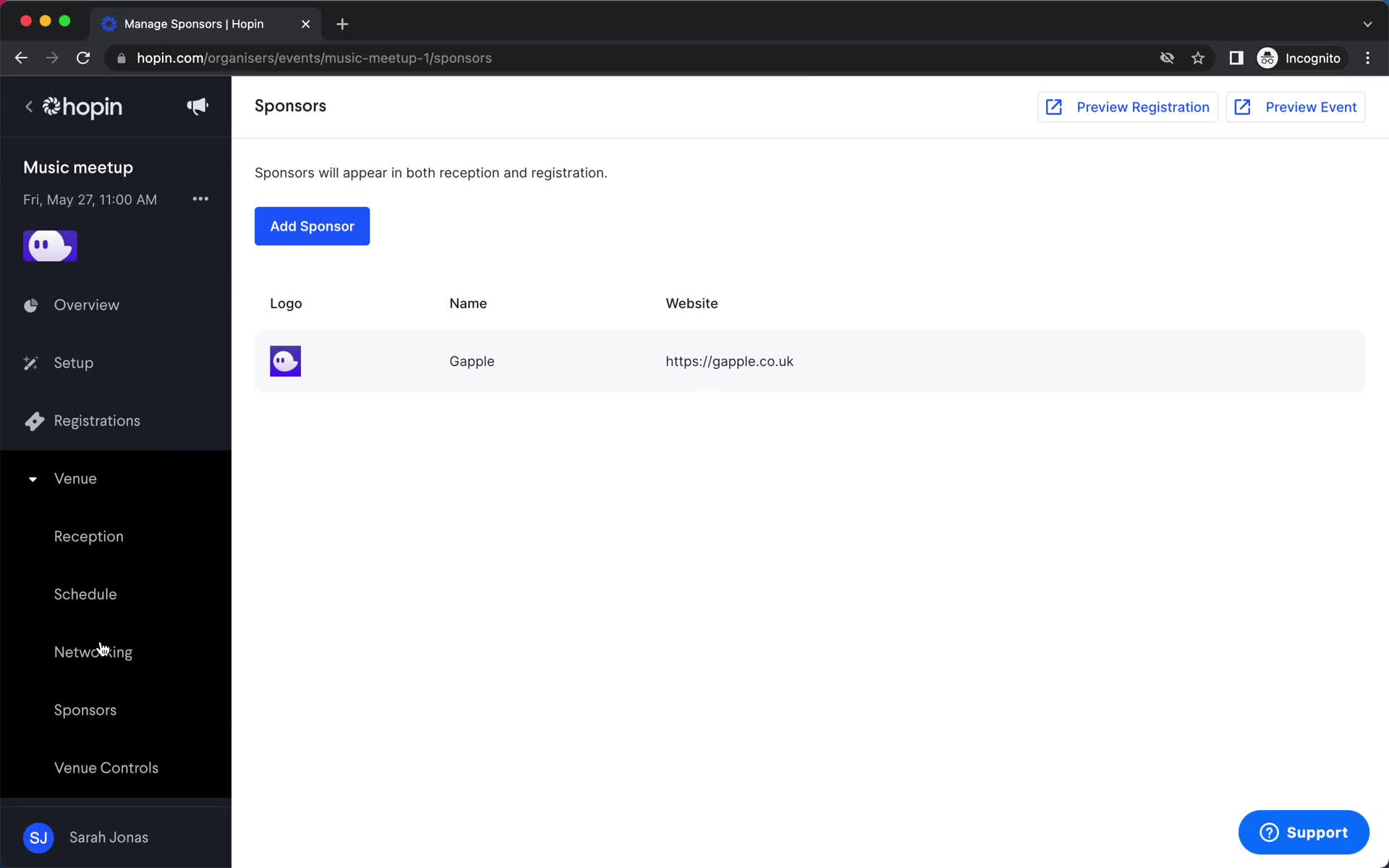The height and width of the screenshot is (868, 1389).
Task: Click the browser forward arrow
Action: coord(52,58)
